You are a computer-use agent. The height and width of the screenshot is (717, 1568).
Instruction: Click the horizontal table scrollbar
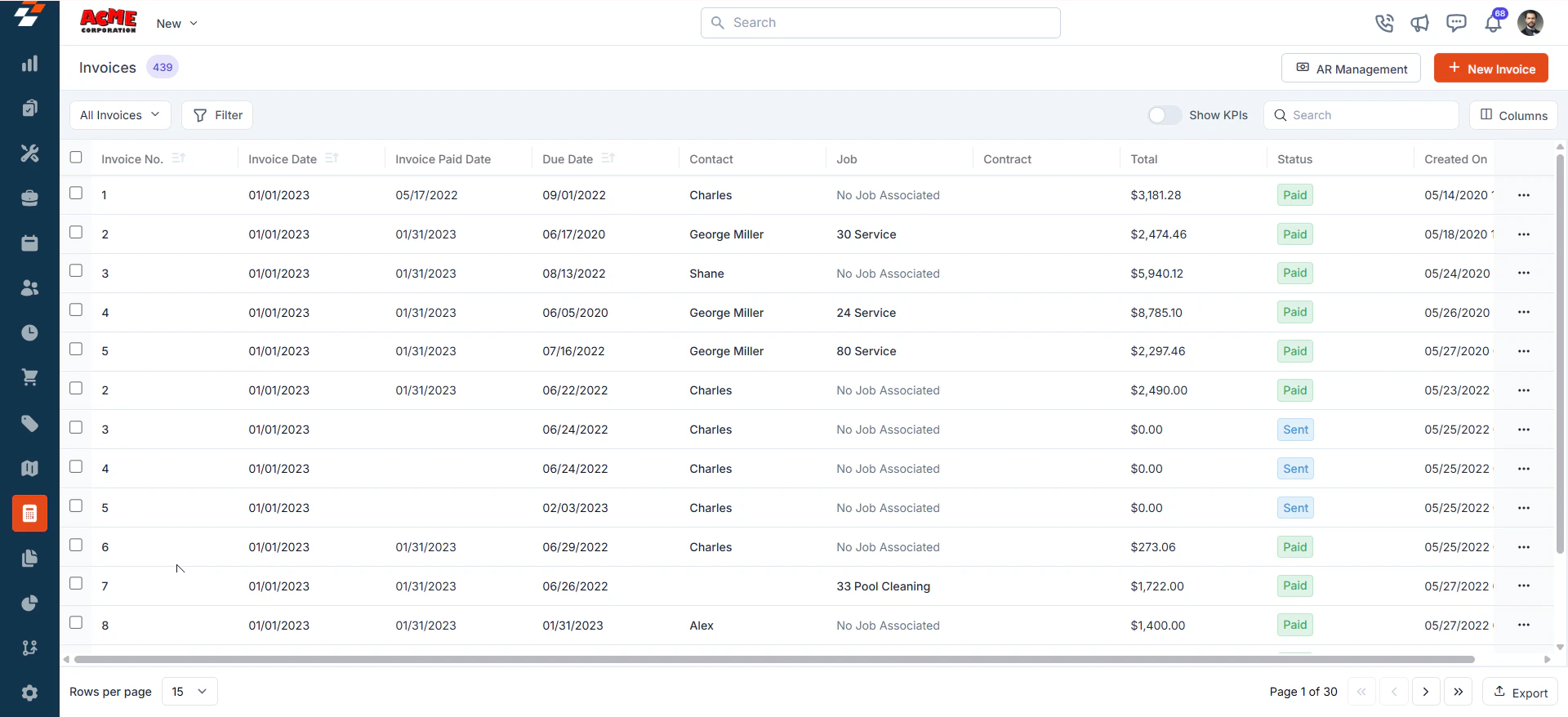774,659
